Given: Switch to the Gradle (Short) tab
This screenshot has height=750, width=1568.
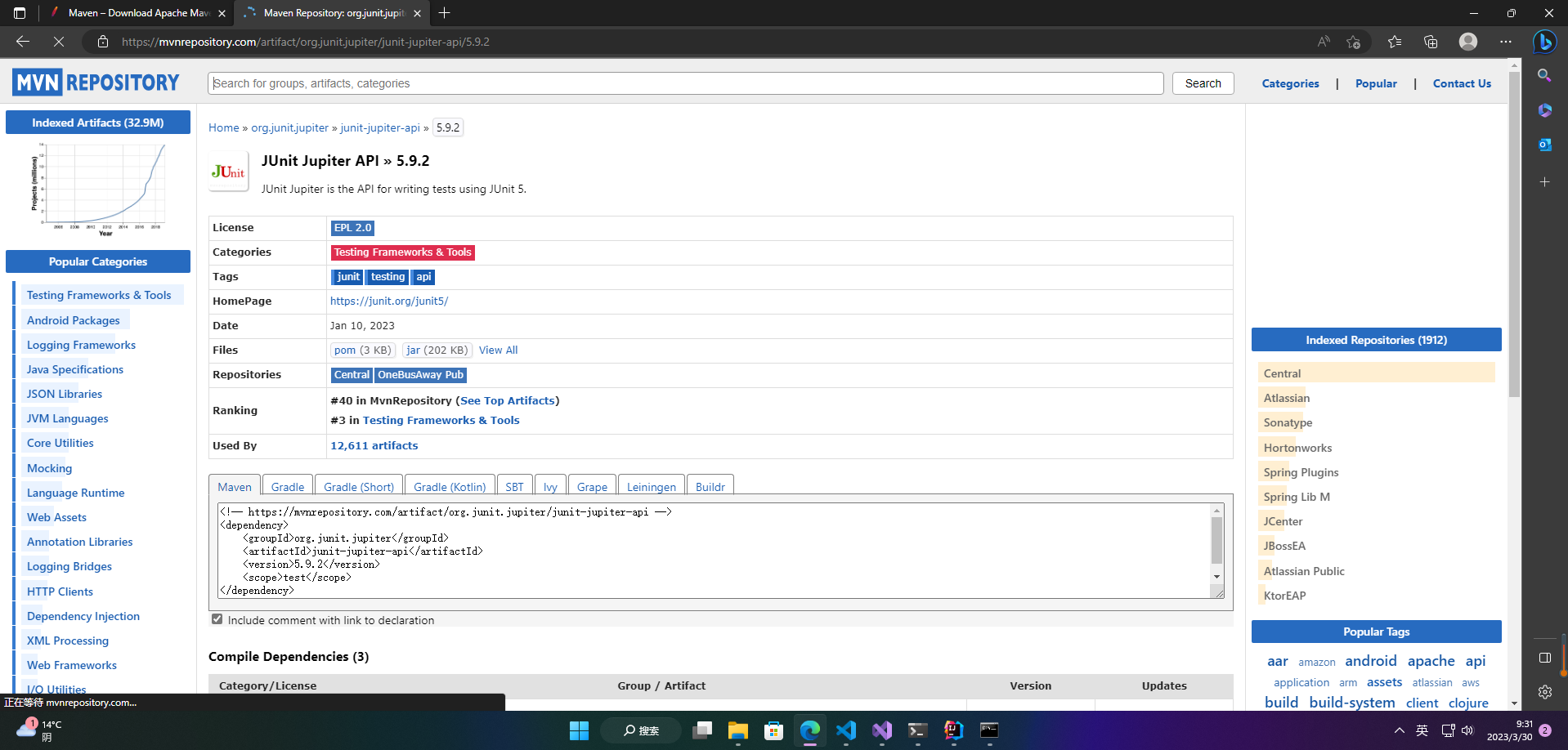Looking at the screenshot, I should [359, 486].
